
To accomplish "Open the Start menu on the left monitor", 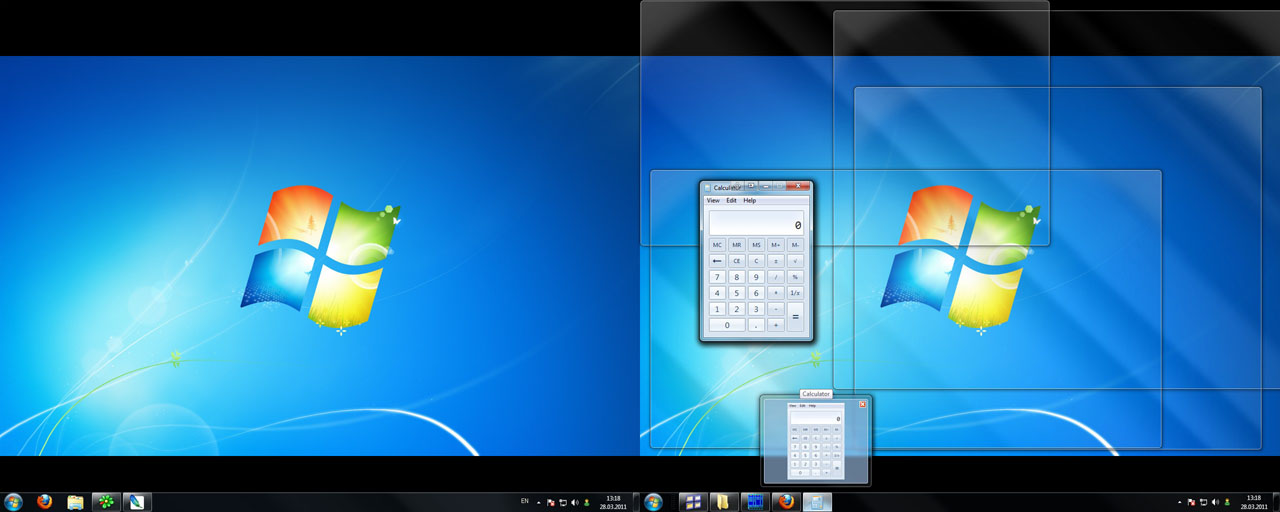I will pos(13,501).
